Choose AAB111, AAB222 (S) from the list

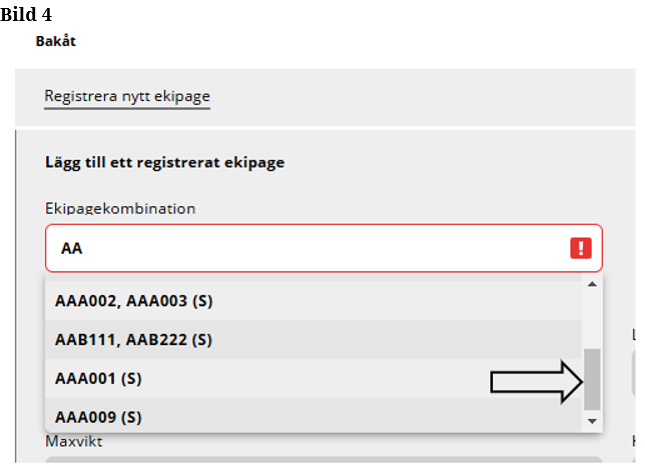(134, 340)
